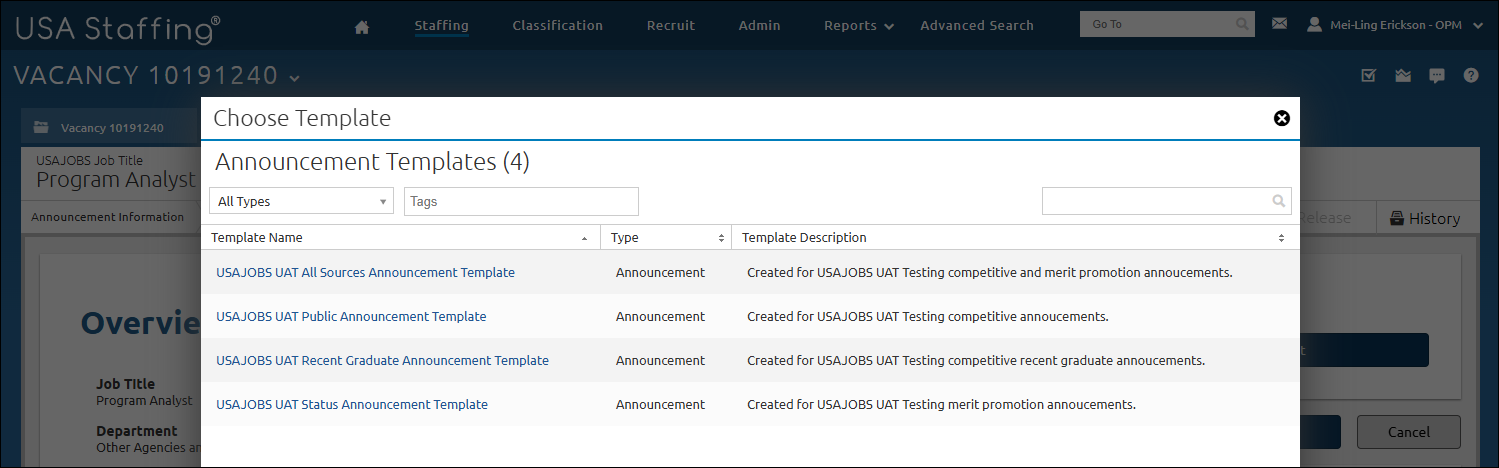The height and width of the screenshot is (468, 1499).
Task: Expand the Reports menu
Action: (859, 26)
